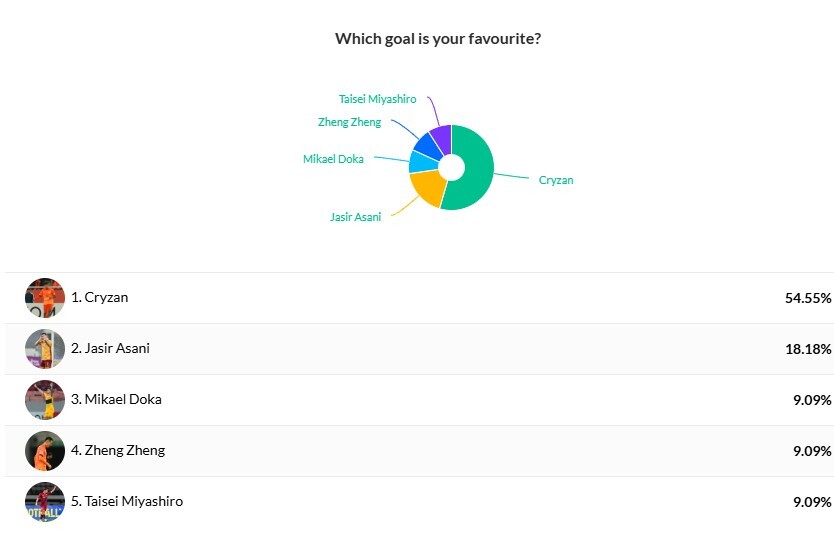834x544 pixels.
Task: Click the 'Which goal is your favourite?' heading
Action: [x=438, y=39]
